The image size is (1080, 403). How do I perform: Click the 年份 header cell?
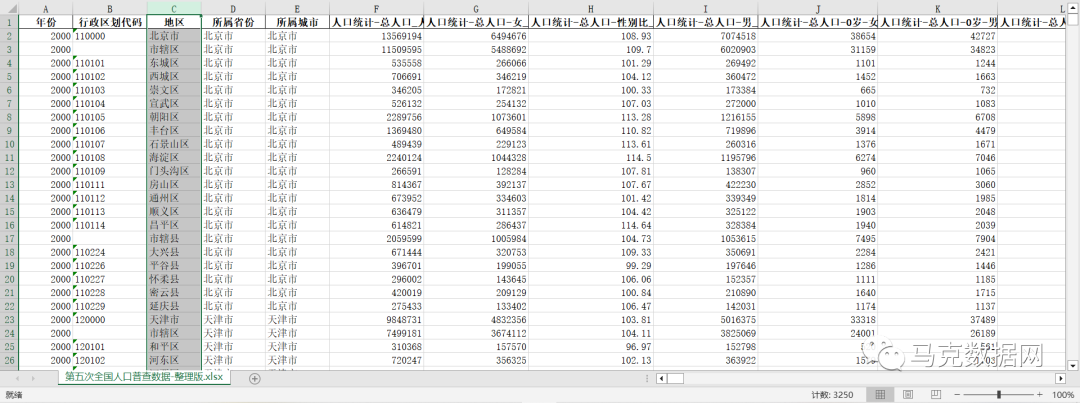pyautogui.click(x=45, y=22)
